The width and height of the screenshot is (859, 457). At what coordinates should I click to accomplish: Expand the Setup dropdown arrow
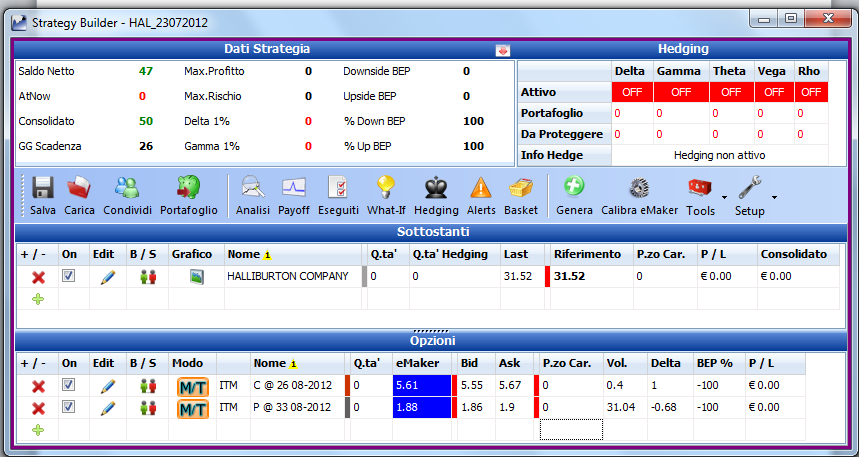point(774,197)
